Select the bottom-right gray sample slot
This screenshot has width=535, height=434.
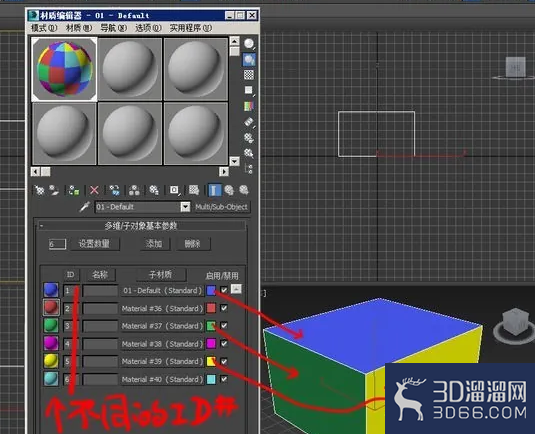[196, 134]
